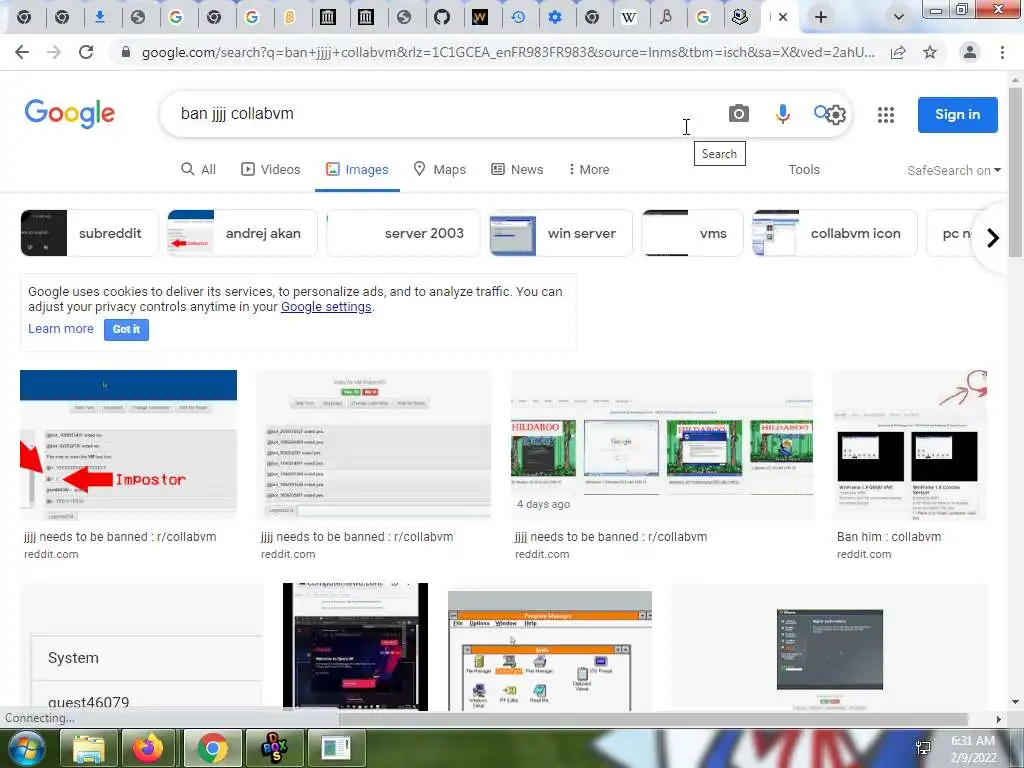
Task: Bookmark this page with the star icon
Action: [x=930, y=52]
